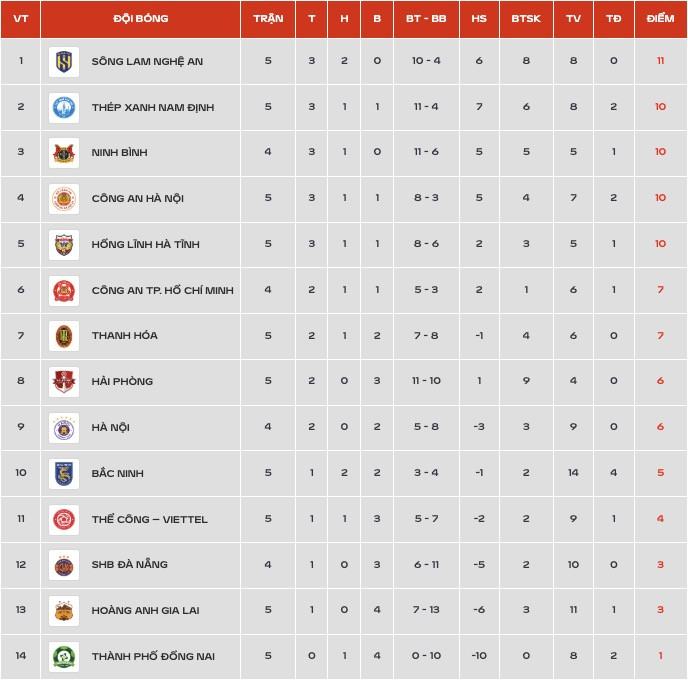Open the Thể Công – Viettel logo
Image resolution: width=688 pixels, height=680 pixels.
(64, 520)
